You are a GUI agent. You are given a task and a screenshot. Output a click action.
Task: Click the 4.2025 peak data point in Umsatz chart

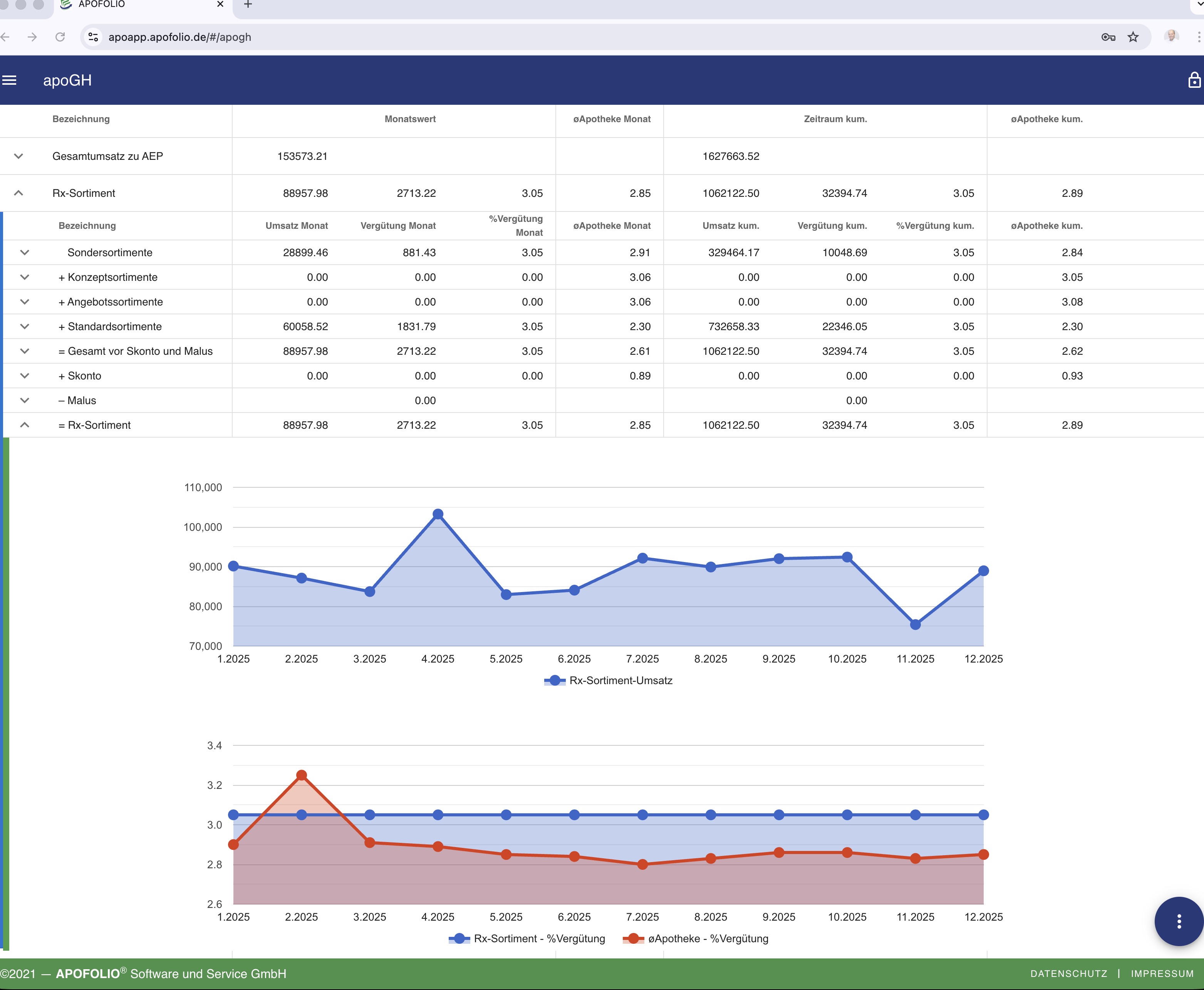438,514
